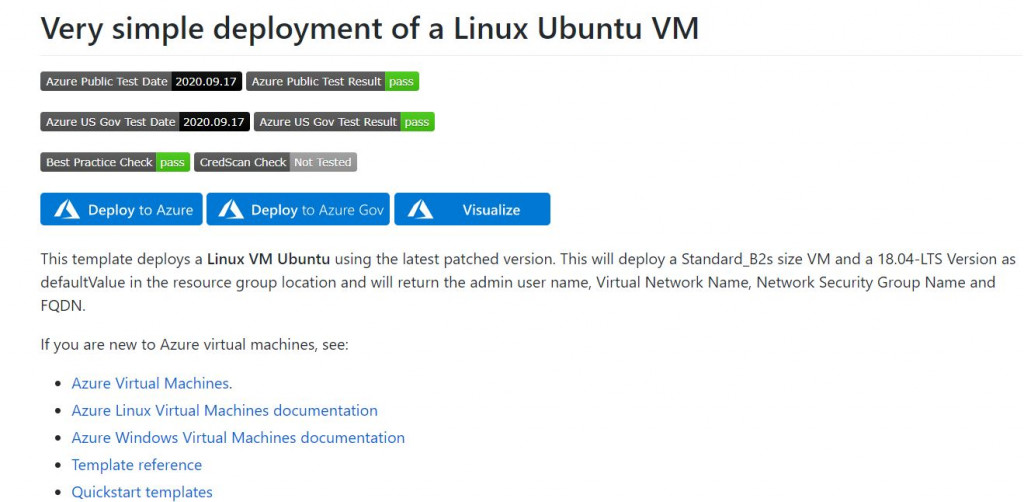
Task: Go to Azure Windows Virtual Machines documentation
Action: pyautogui.click(x=238, y=437)
